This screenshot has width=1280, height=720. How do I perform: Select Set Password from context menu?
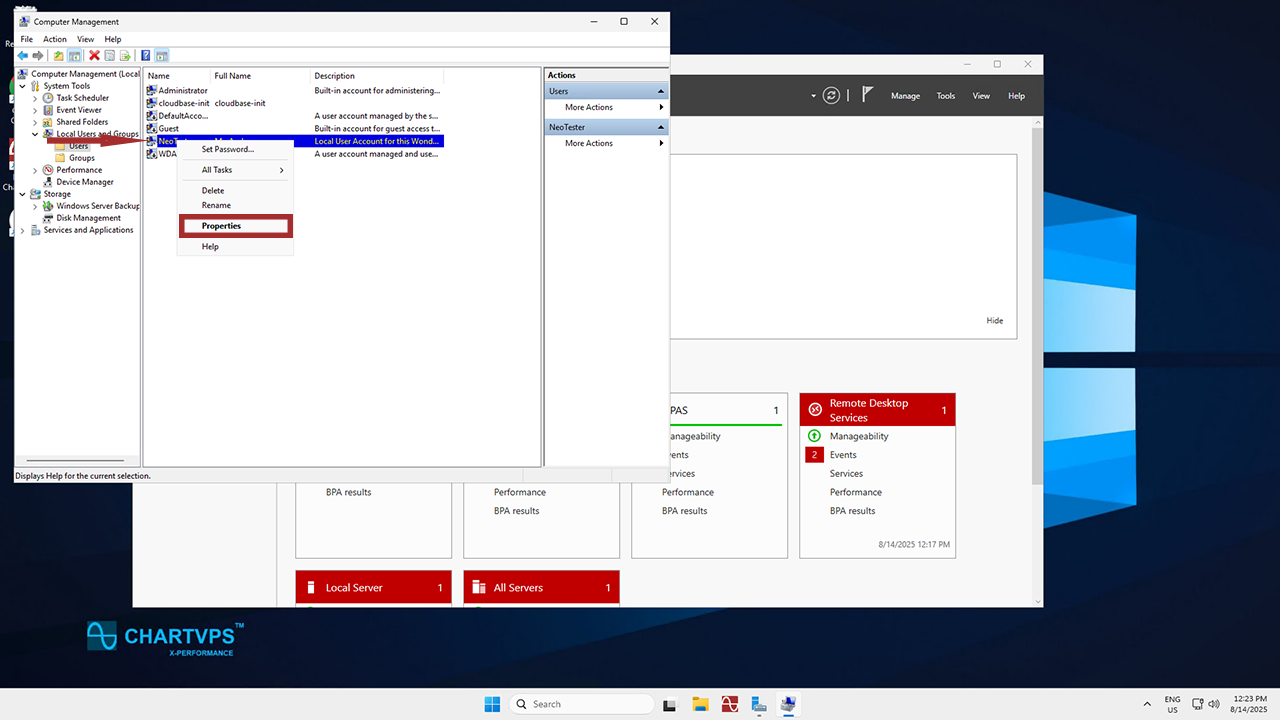227,149
